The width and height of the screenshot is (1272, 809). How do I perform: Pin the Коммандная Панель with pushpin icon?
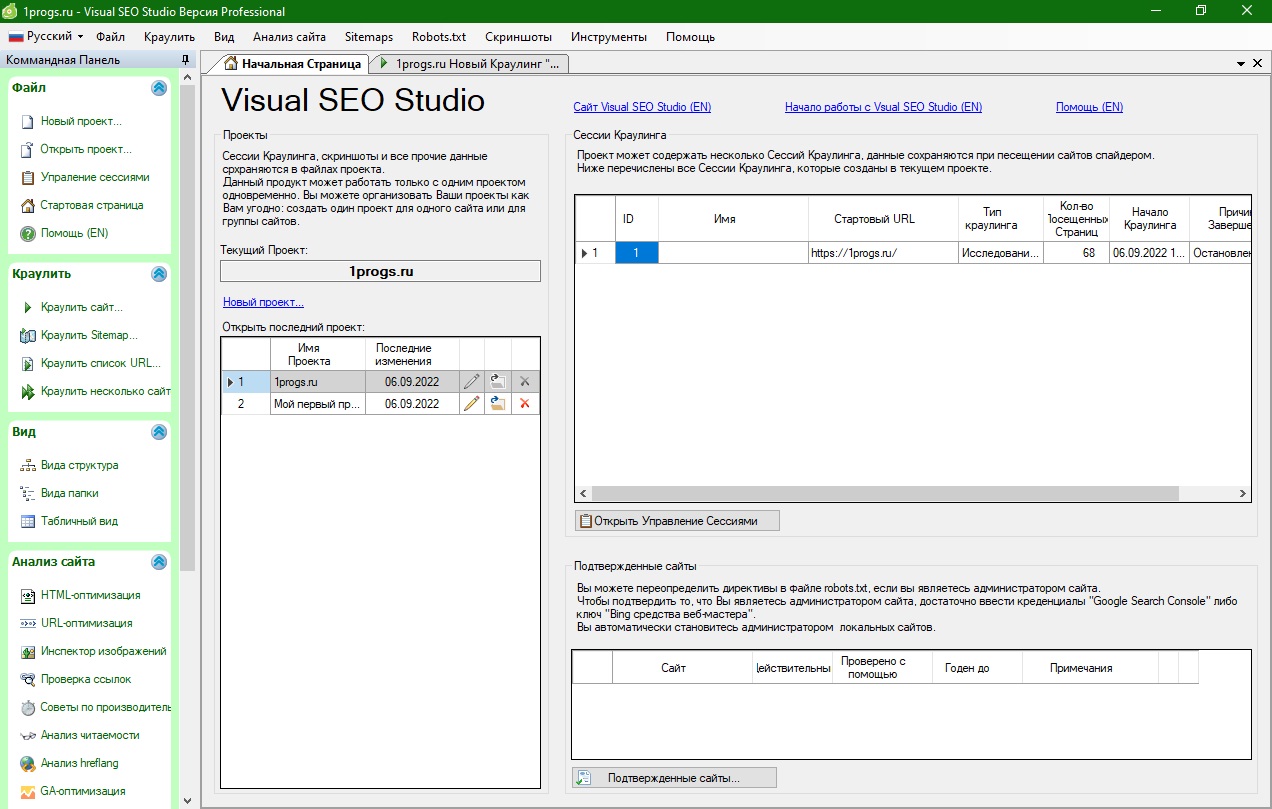click(185, 60)
